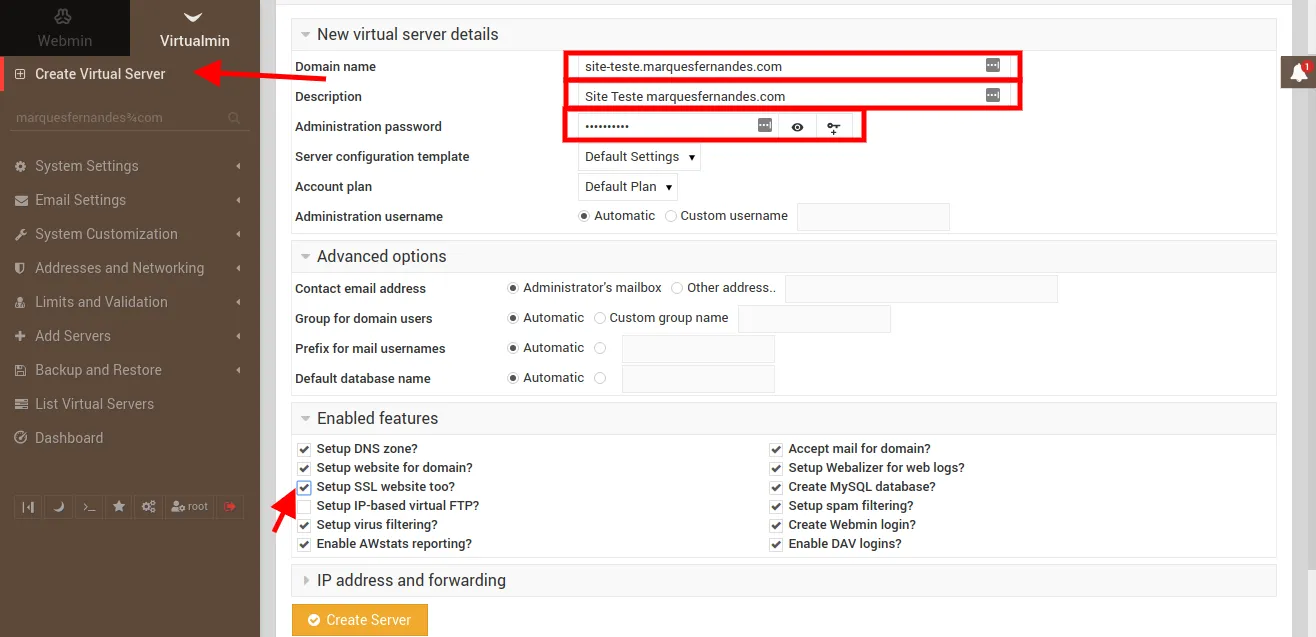Open Add Servers menu item
Image resolution: width=1316 pixels, height=637 pixels.
point(73,336)
